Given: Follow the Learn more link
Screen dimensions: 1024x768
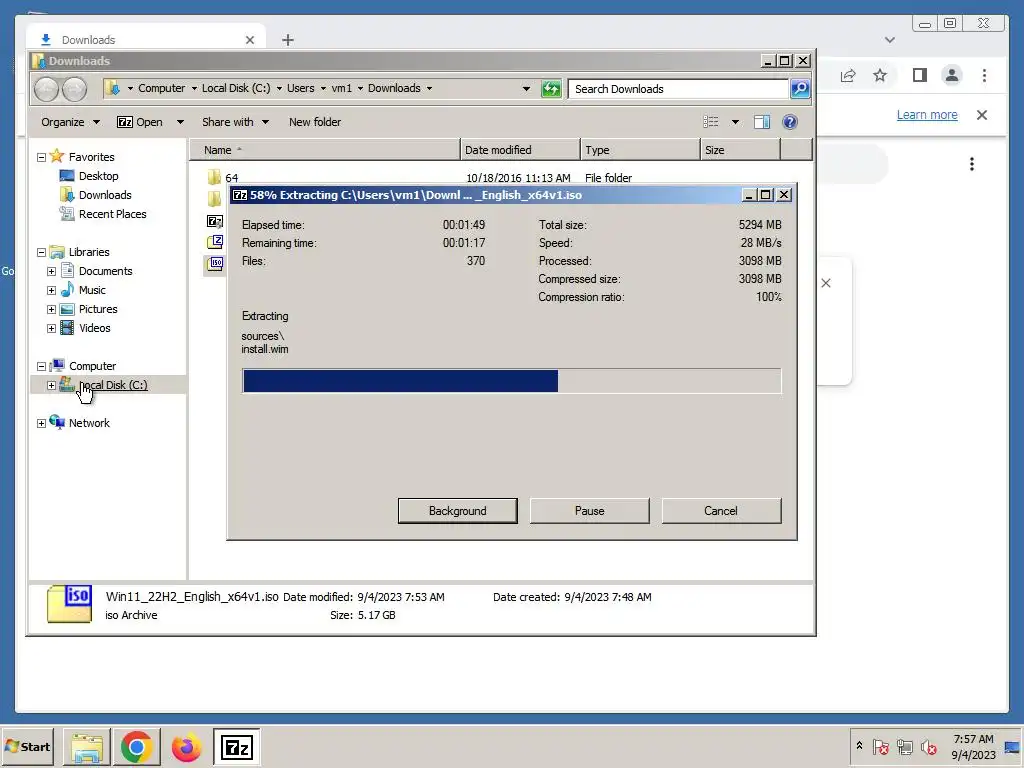Looking at the screenshot, I should point(927,115).
